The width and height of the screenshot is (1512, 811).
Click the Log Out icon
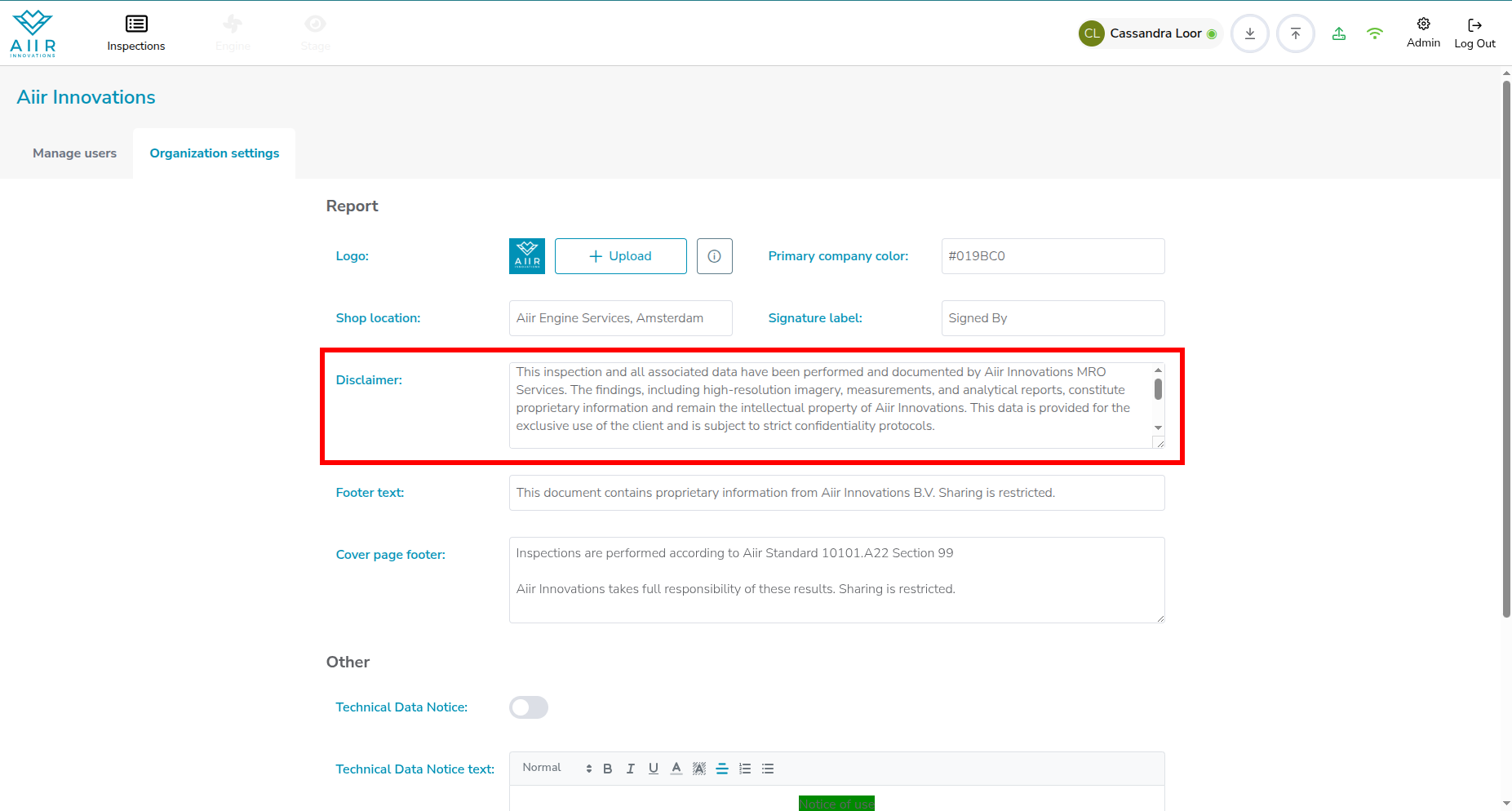[x=1474, y=33]
